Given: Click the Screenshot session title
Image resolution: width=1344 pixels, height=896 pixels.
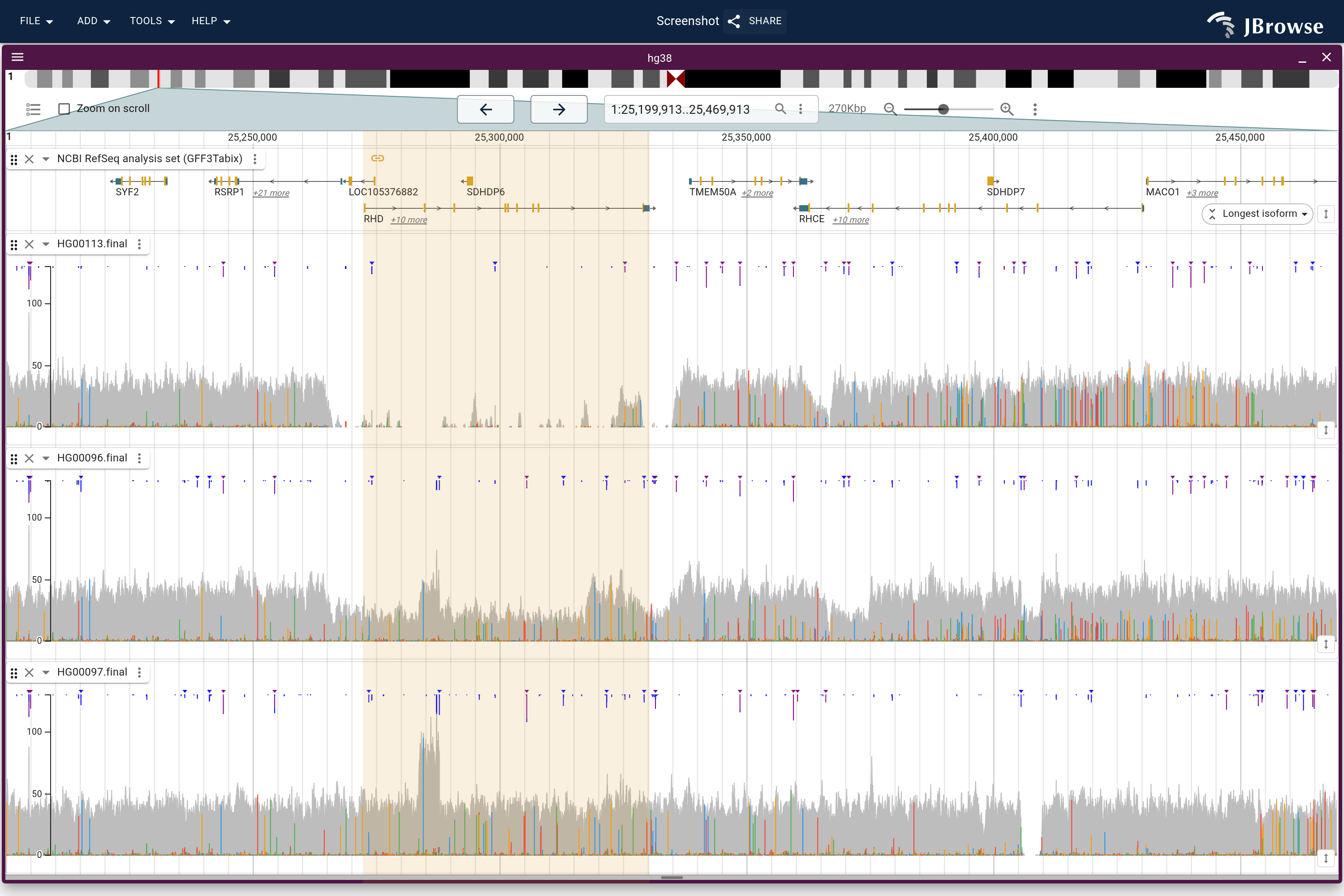Looking at the screenshot, I should coord(687,21).
